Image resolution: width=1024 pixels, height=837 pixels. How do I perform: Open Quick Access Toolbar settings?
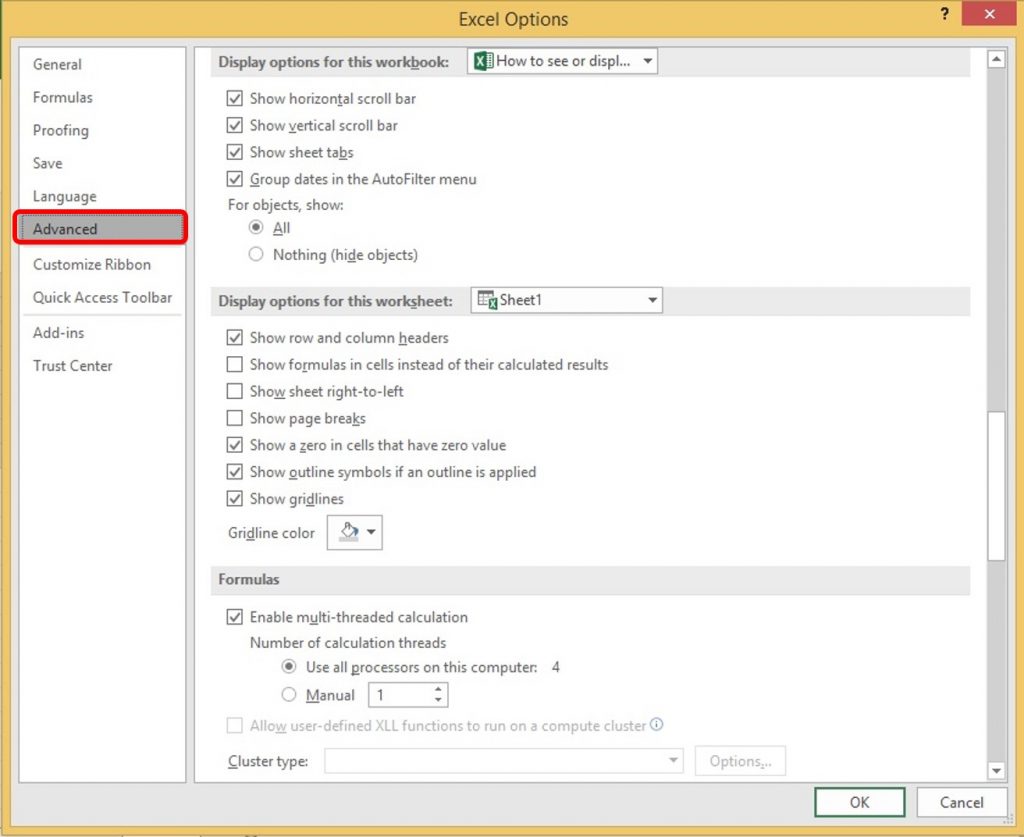click(x=103, y=297)
